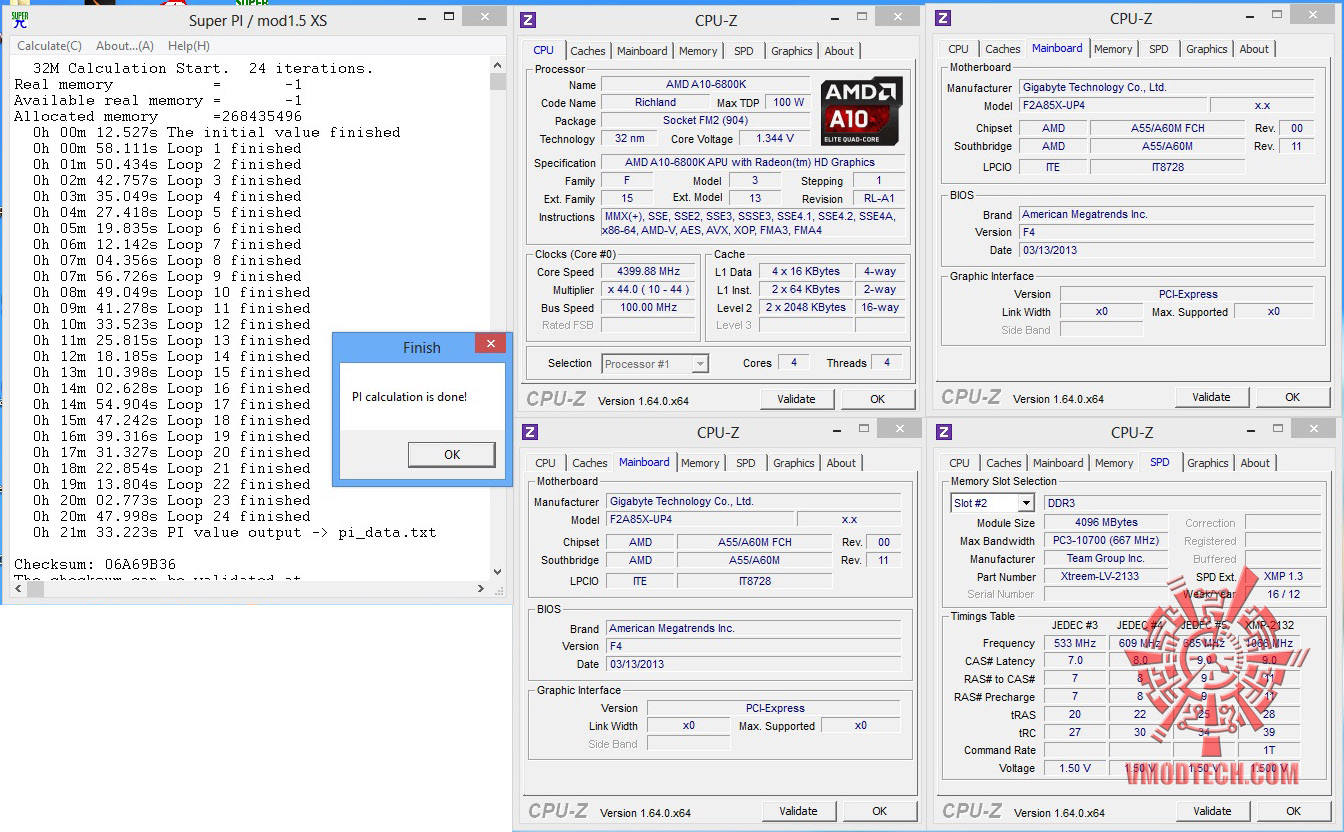
Task: Open the About...(A) menu in Super PI
Action: click(x=125, y=46)
